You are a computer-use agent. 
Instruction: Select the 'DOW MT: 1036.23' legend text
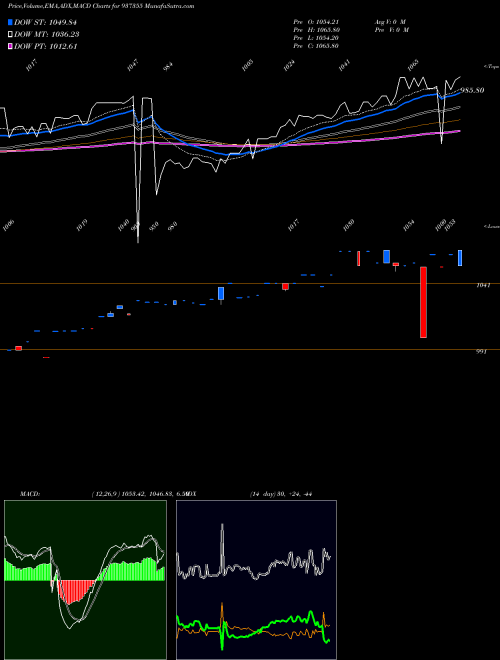(47, 34)
